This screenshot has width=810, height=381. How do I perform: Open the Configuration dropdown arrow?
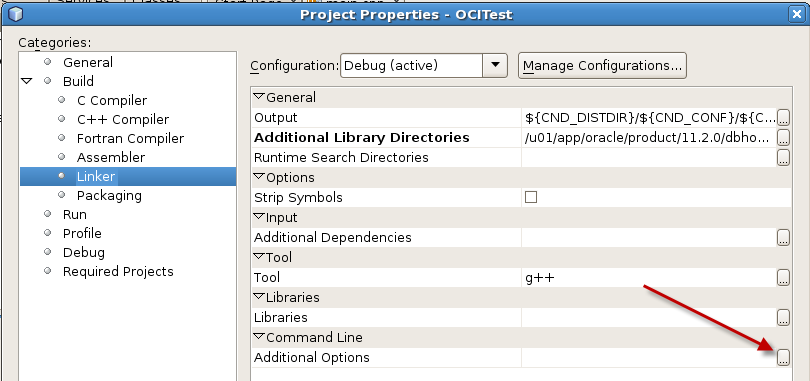coord(495,66)
